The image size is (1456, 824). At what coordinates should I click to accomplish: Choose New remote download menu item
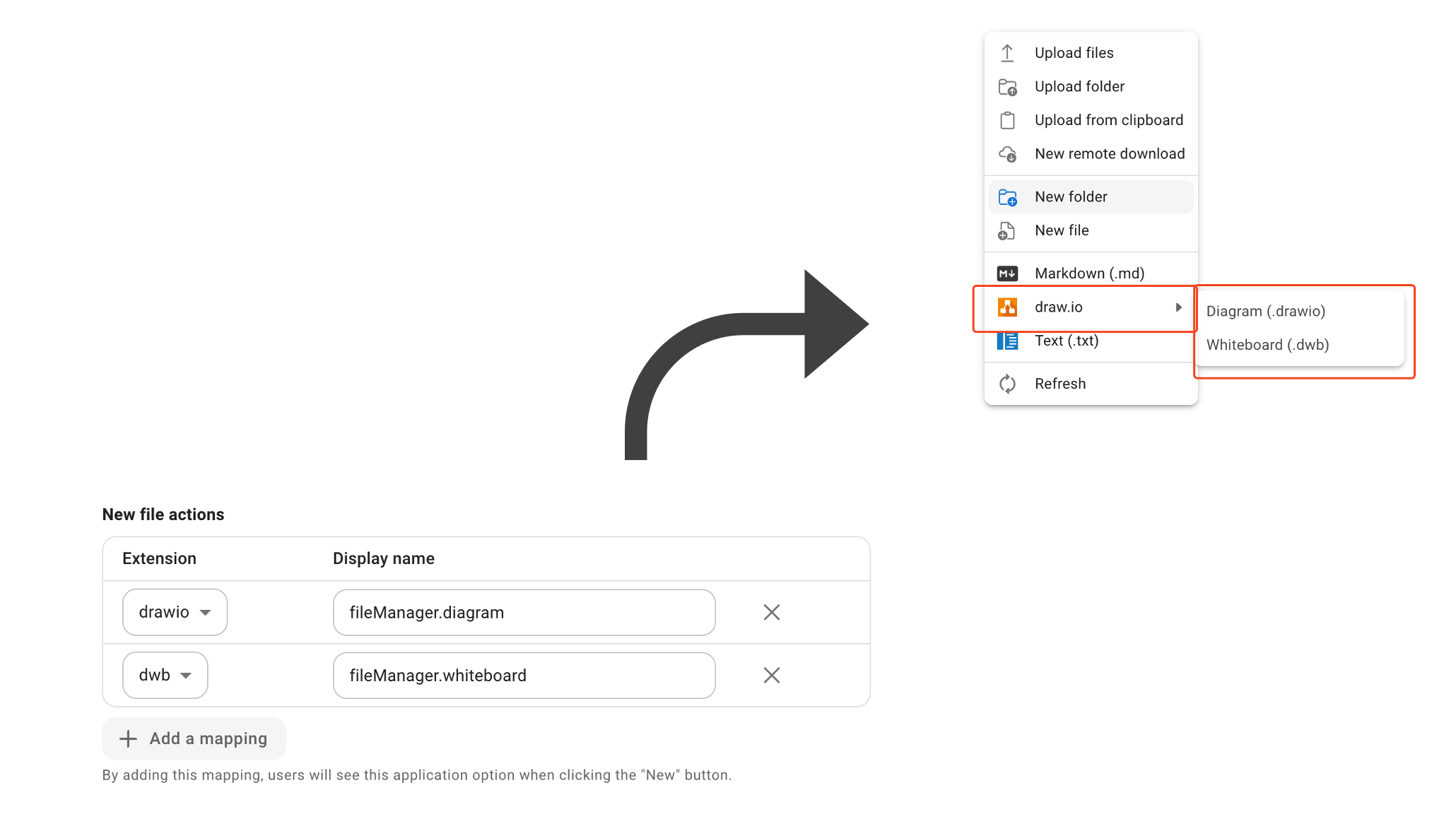pos(1109,154)
